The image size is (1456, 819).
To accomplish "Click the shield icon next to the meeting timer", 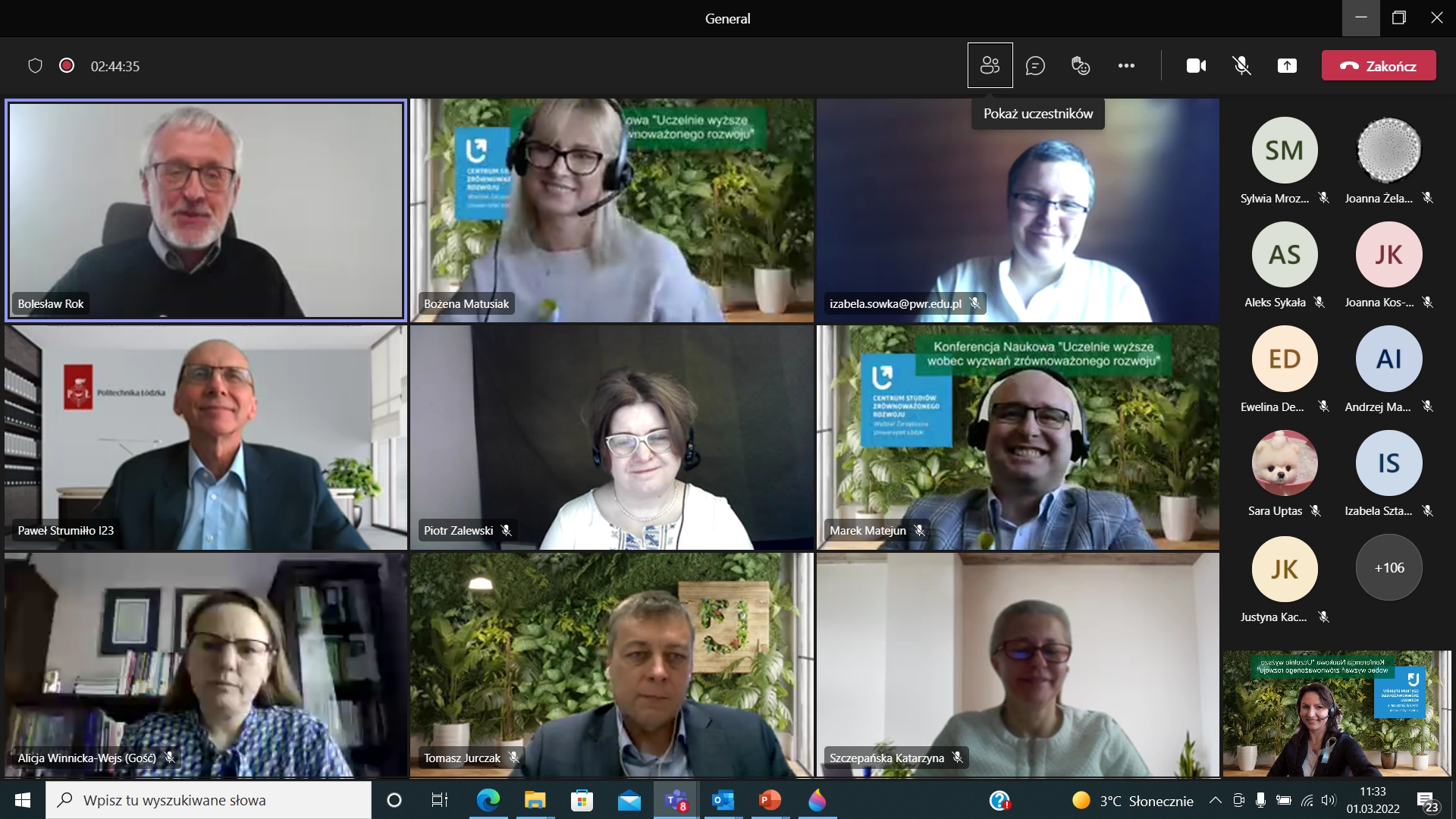I will [x=35, y=66].
